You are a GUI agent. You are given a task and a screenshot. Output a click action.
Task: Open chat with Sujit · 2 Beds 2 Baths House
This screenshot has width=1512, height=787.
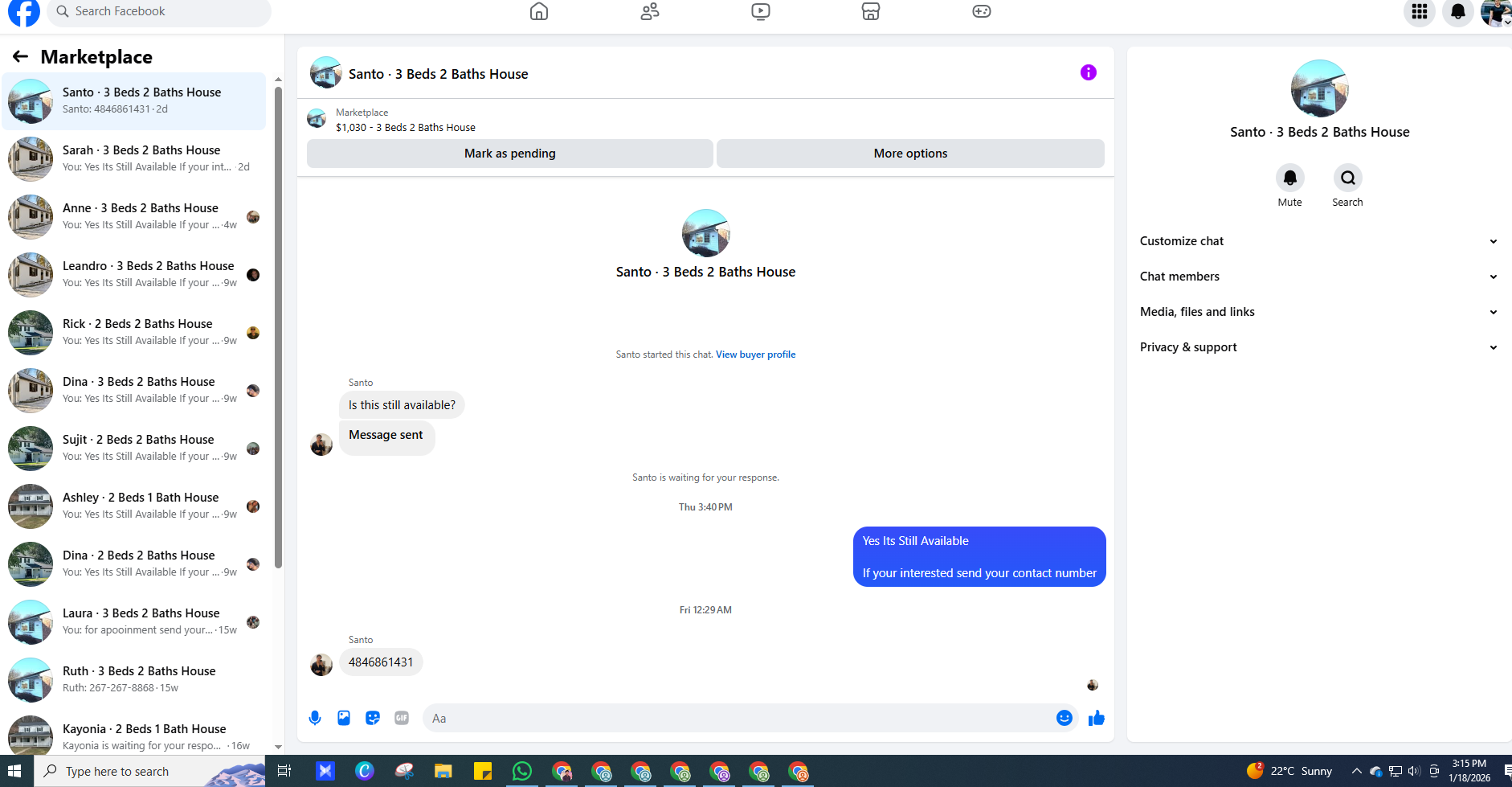point(133,448)
